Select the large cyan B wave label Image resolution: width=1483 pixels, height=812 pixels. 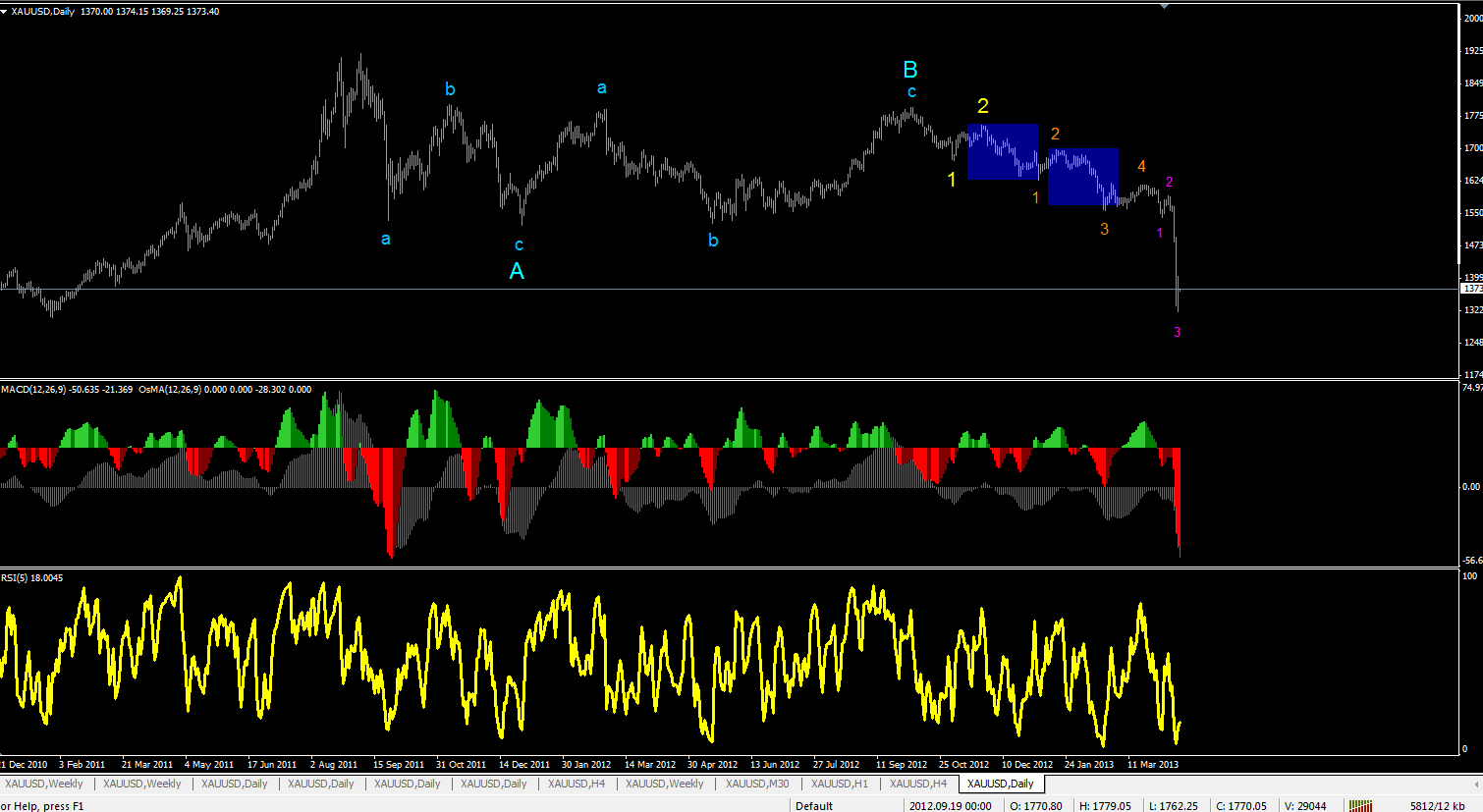click(x=910, y=70)
